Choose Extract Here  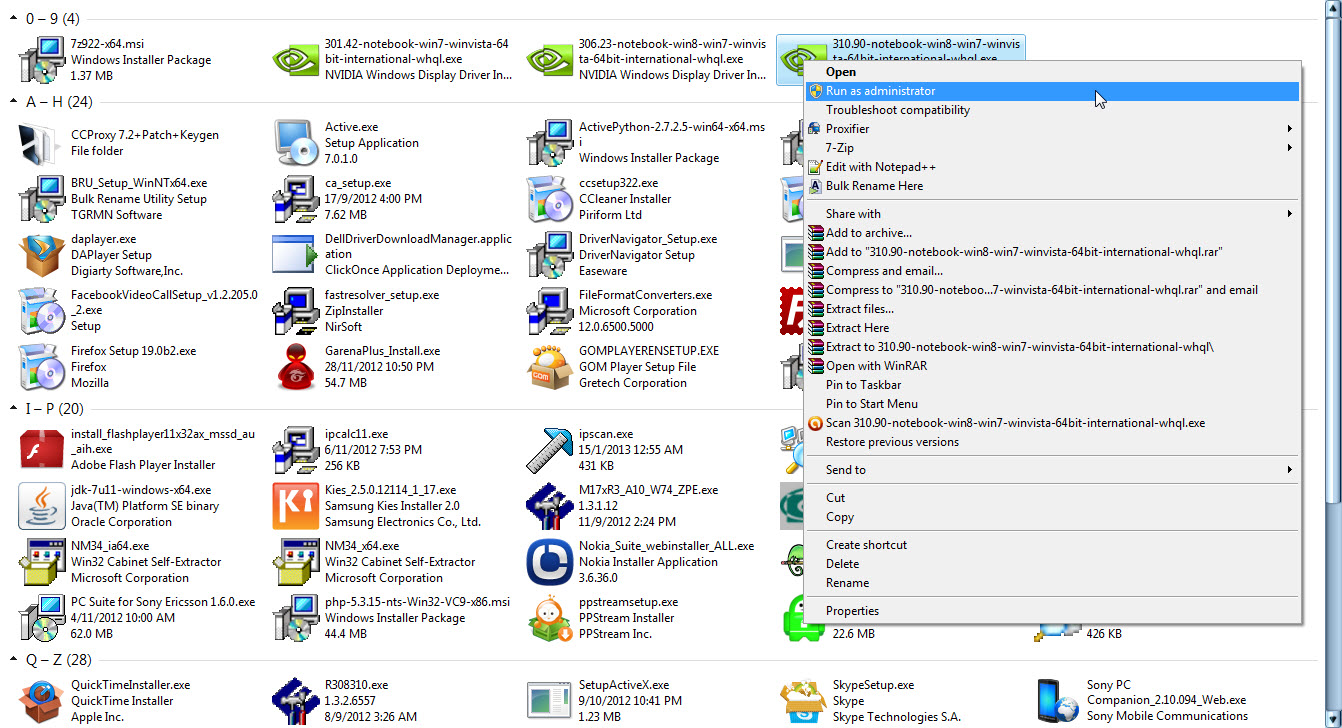click(x=1053, y=328)
